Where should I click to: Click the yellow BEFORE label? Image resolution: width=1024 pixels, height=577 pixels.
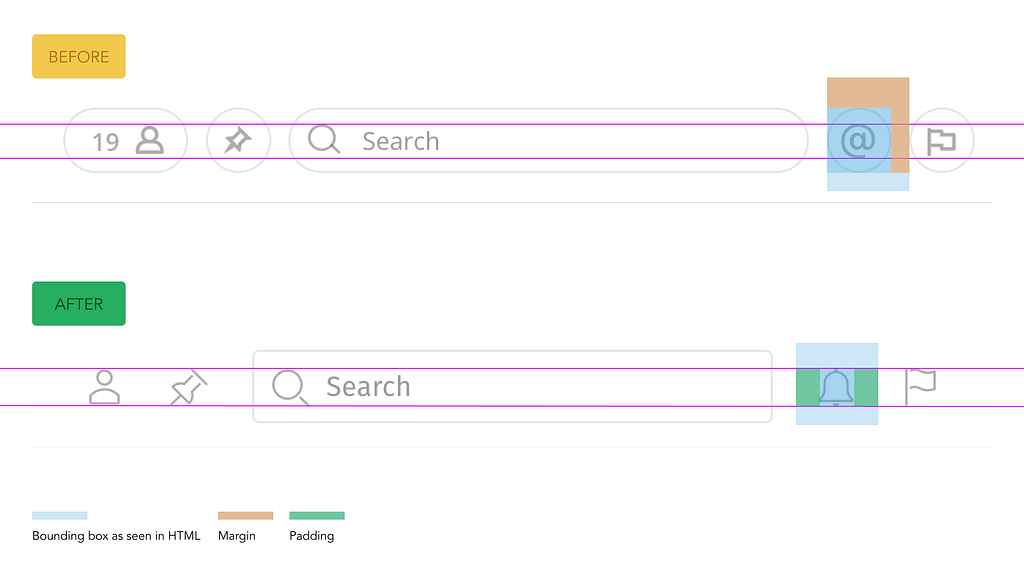click(x=78, y=57)
